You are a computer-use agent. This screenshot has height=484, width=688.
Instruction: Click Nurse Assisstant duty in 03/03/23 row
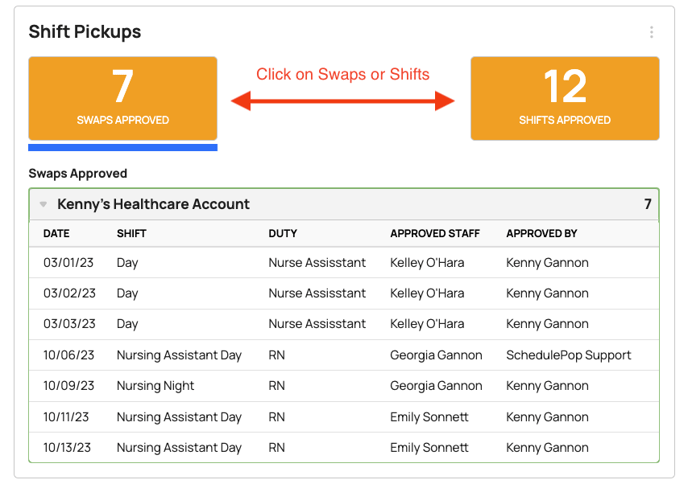(317, 324)
